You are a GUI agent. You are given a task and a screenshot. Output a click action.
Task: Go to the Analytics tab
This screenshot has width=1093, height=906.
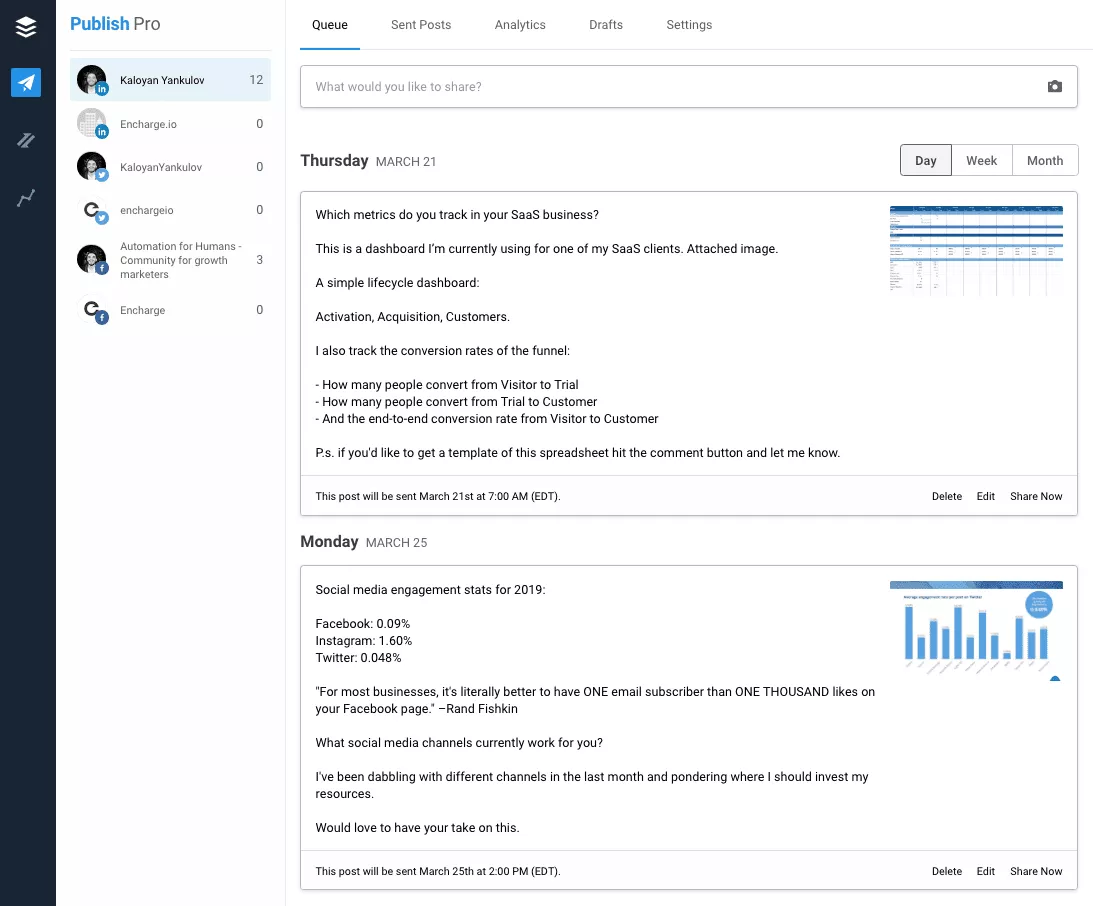[x=520, y=25]
